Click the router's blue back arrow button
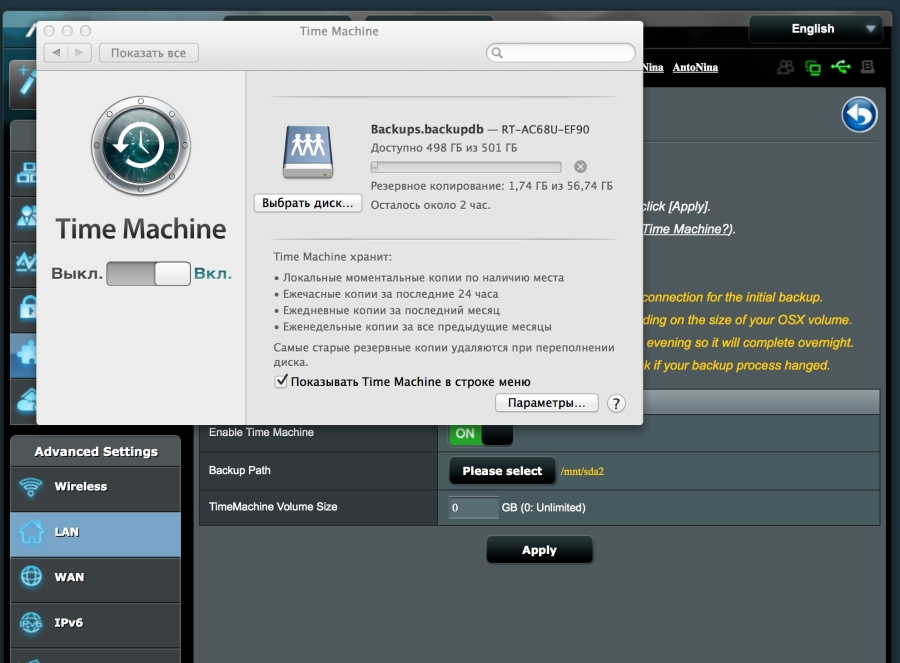 pyautogui.click(x=859, y=114)
